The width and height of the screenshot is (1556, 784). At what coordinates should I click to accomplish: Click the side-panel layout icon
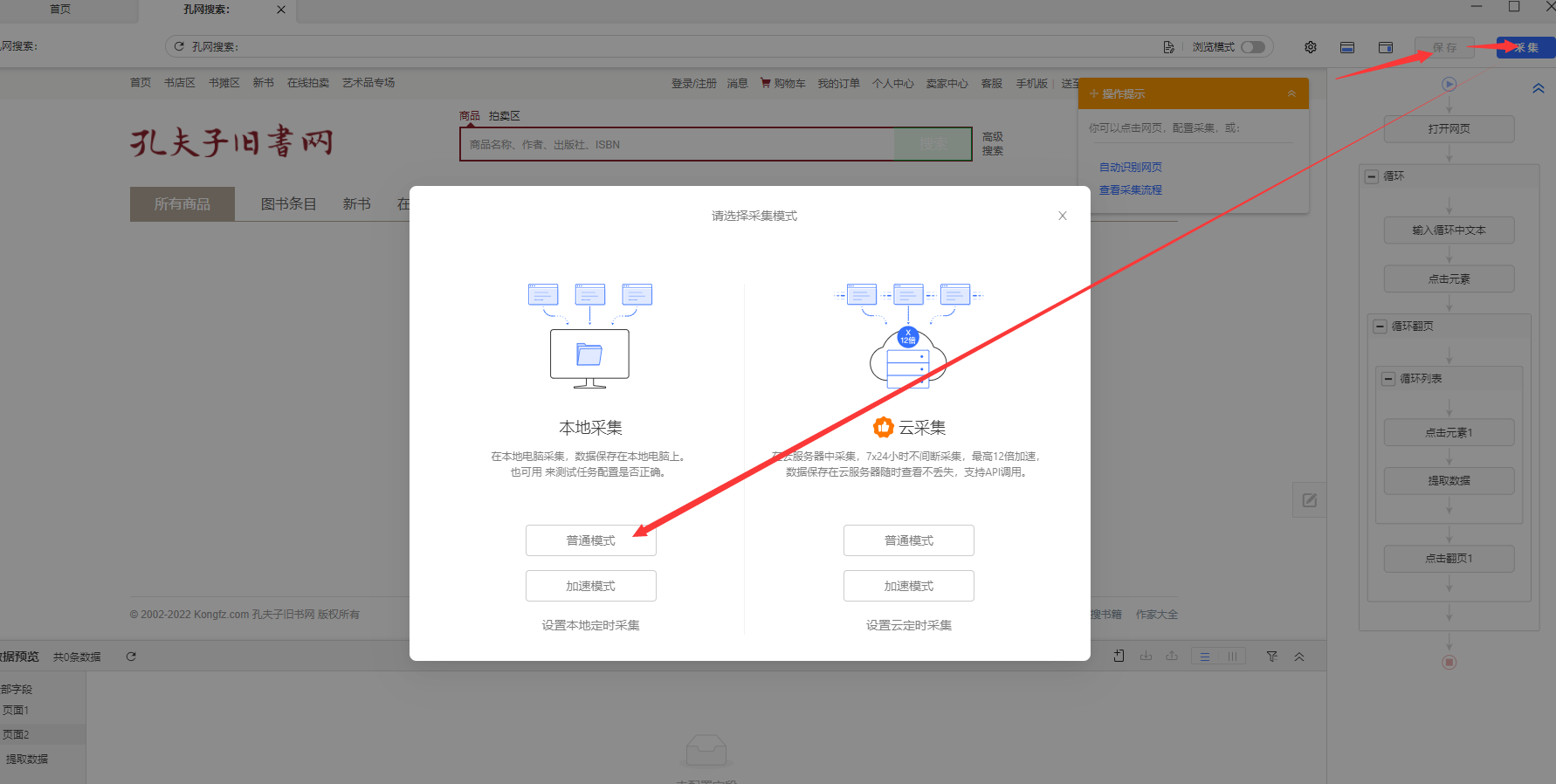(1386, 47)
